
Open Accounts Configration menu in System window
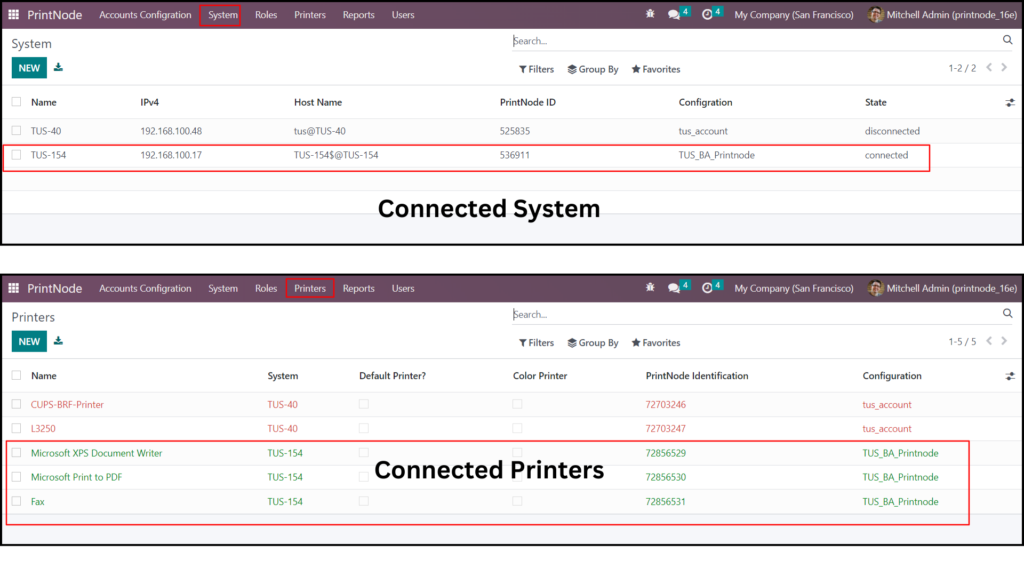pos(145,14)
